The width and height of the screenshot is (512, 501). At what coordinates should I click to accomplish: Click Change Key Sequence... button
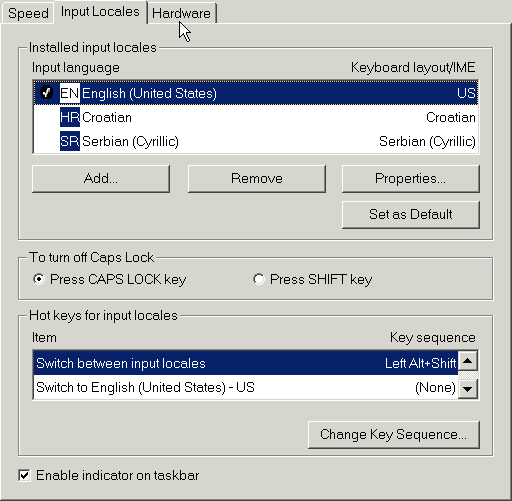coord(394,435)
